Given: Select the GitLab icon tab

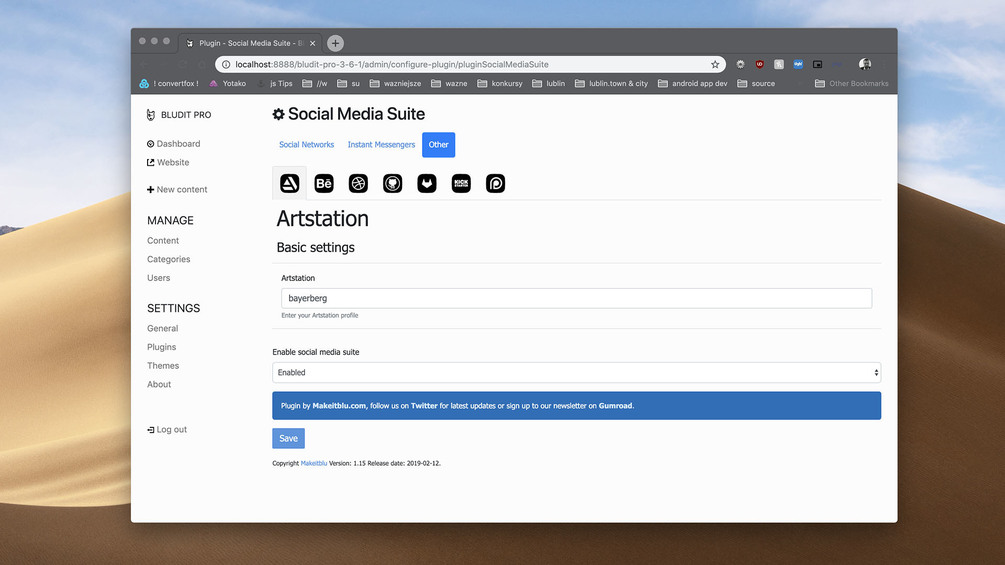Looking at the screenshot, I should click(427, 184).
